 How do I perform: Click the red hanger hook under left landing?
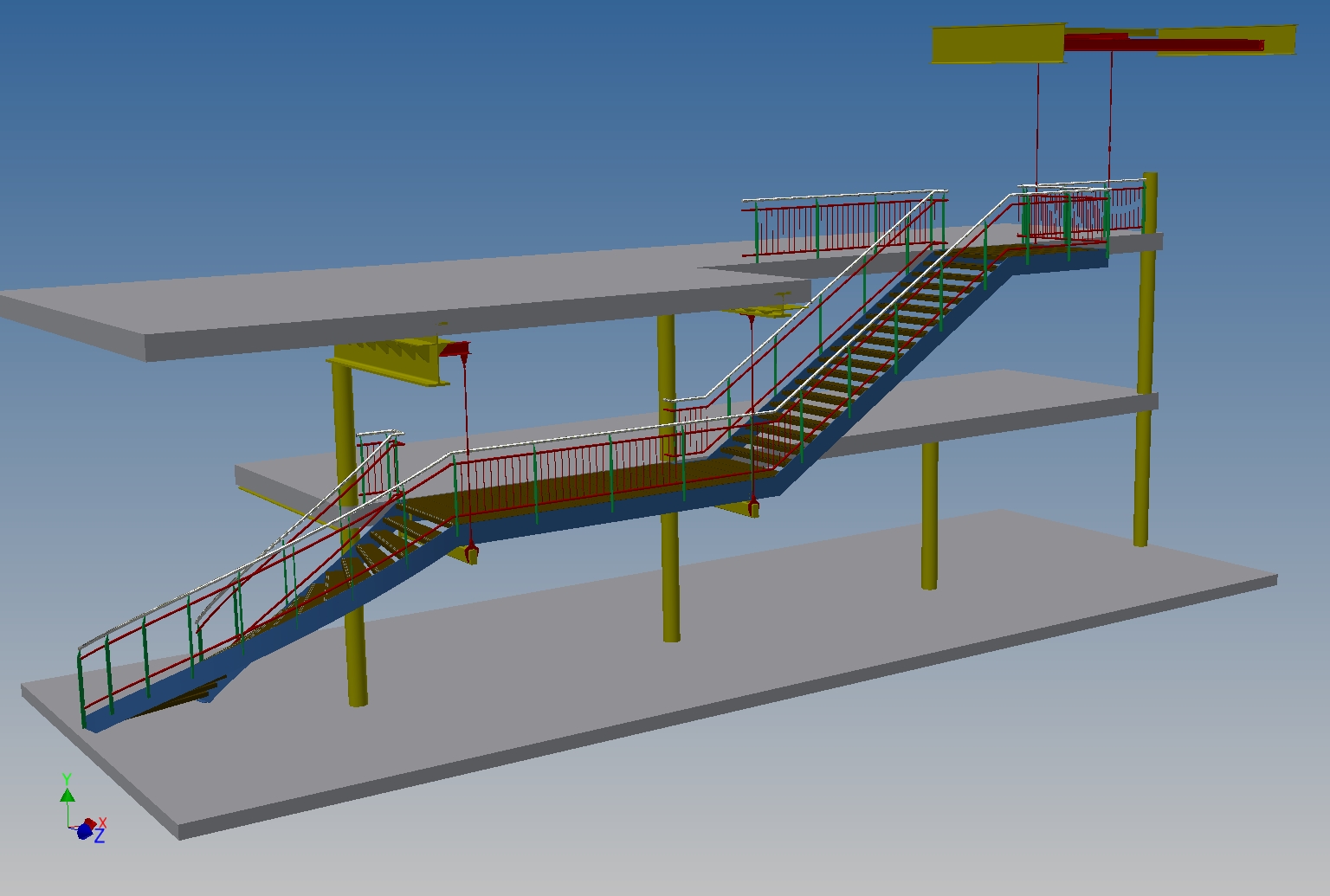471,551
